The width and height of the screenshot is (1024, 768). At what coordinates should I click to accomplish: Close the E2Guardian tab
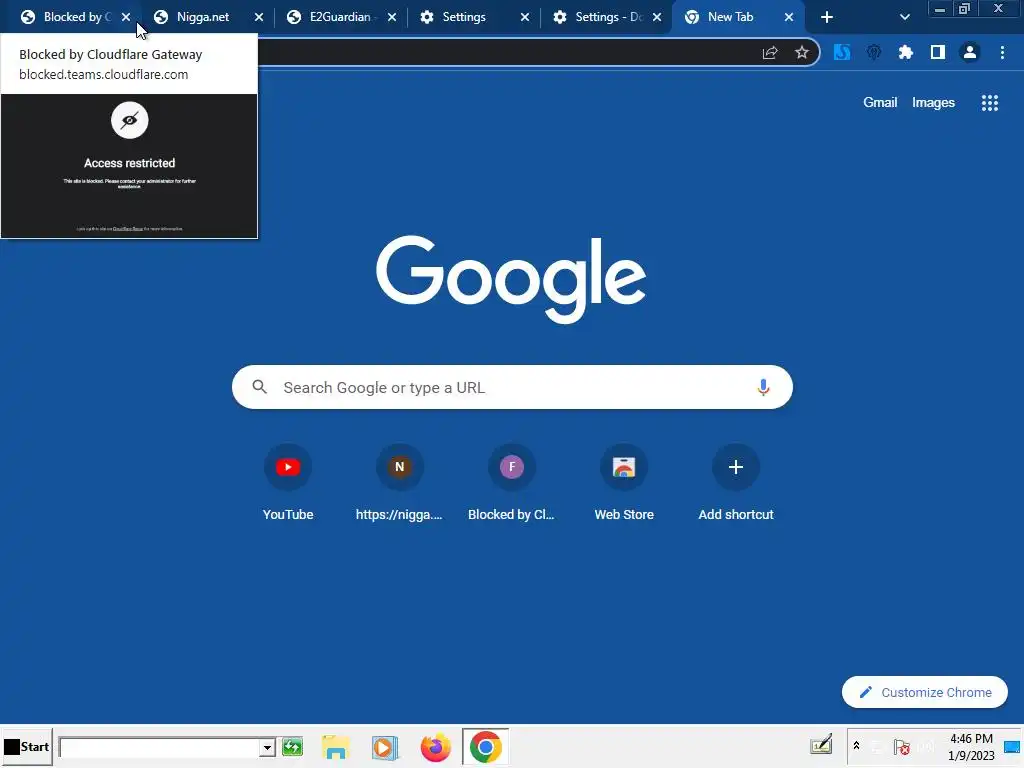click(x=392, y=17)
